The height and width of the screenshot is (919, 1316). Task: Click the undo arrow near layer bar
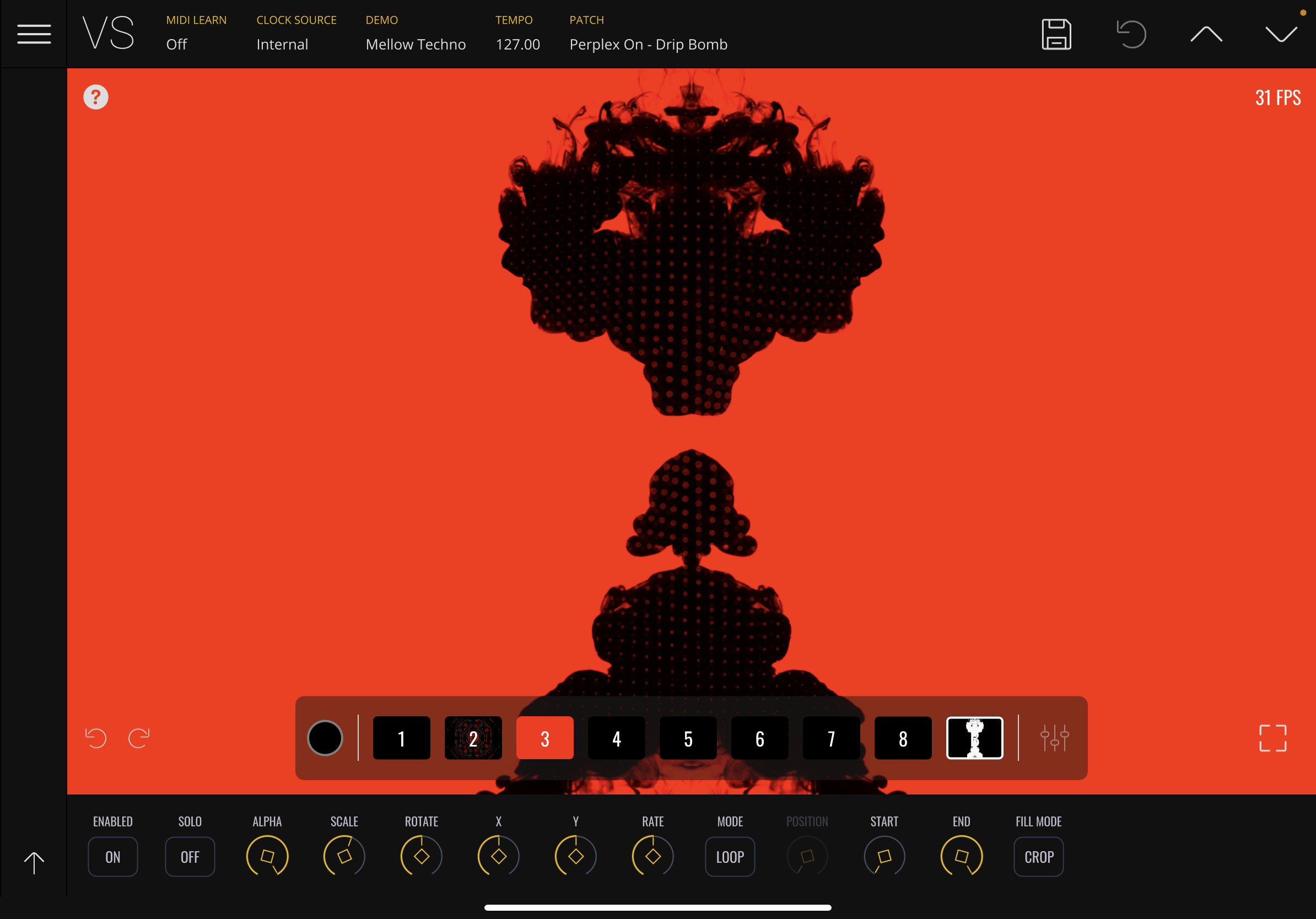96,738
